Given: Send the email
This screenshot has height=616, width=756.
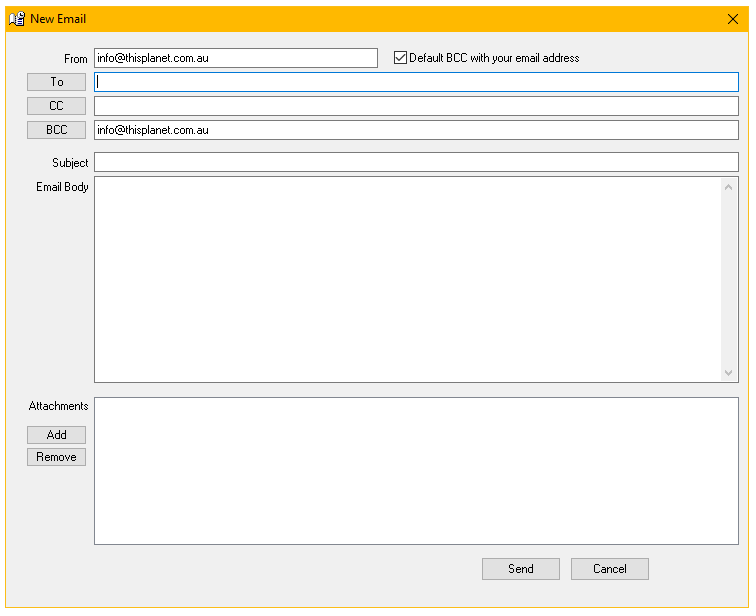Looking at the screenshot, I should point(521,569).
